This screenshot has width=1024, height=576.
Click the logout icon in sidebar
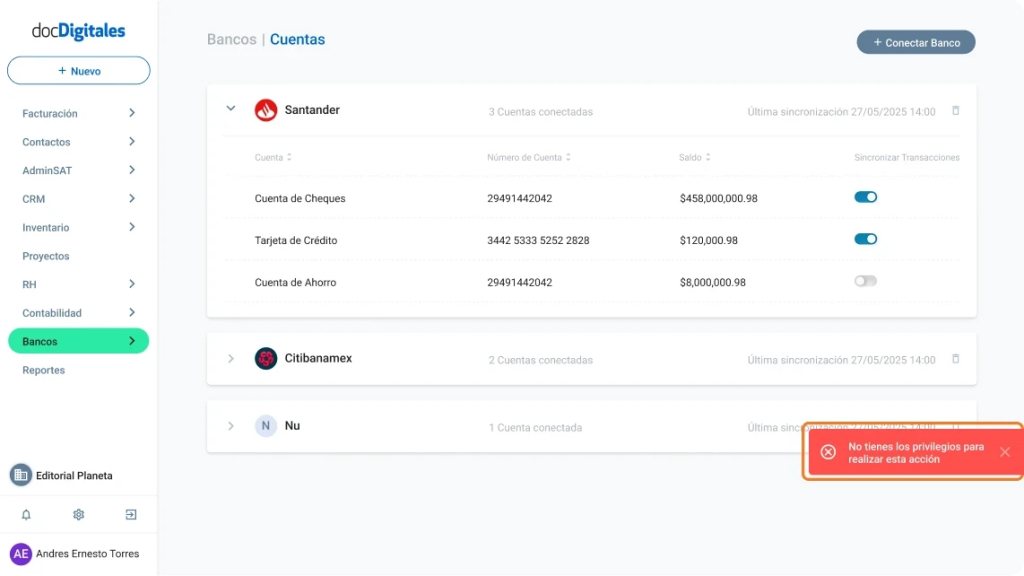131,515
